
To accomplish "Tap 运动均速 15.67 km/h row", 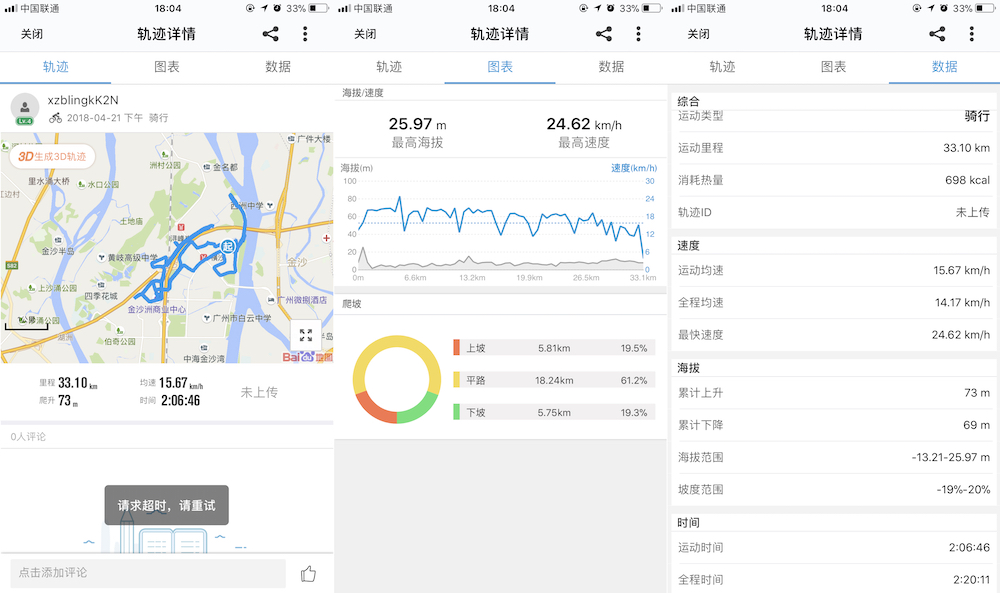I will point(834,270).
